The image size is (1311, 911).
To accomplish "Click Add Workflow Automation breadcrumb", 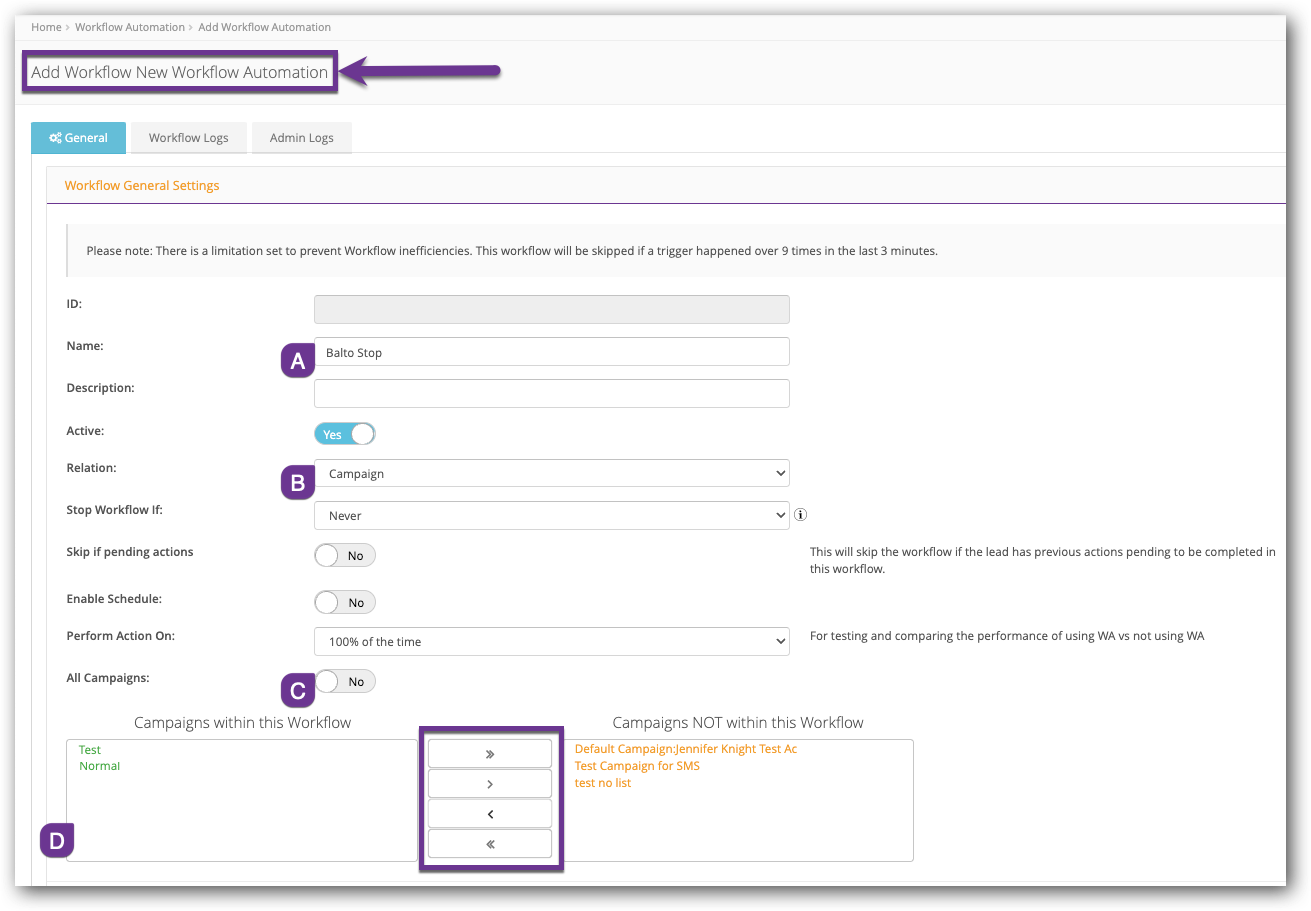I will pyautogui.click(x=265, y=27).
